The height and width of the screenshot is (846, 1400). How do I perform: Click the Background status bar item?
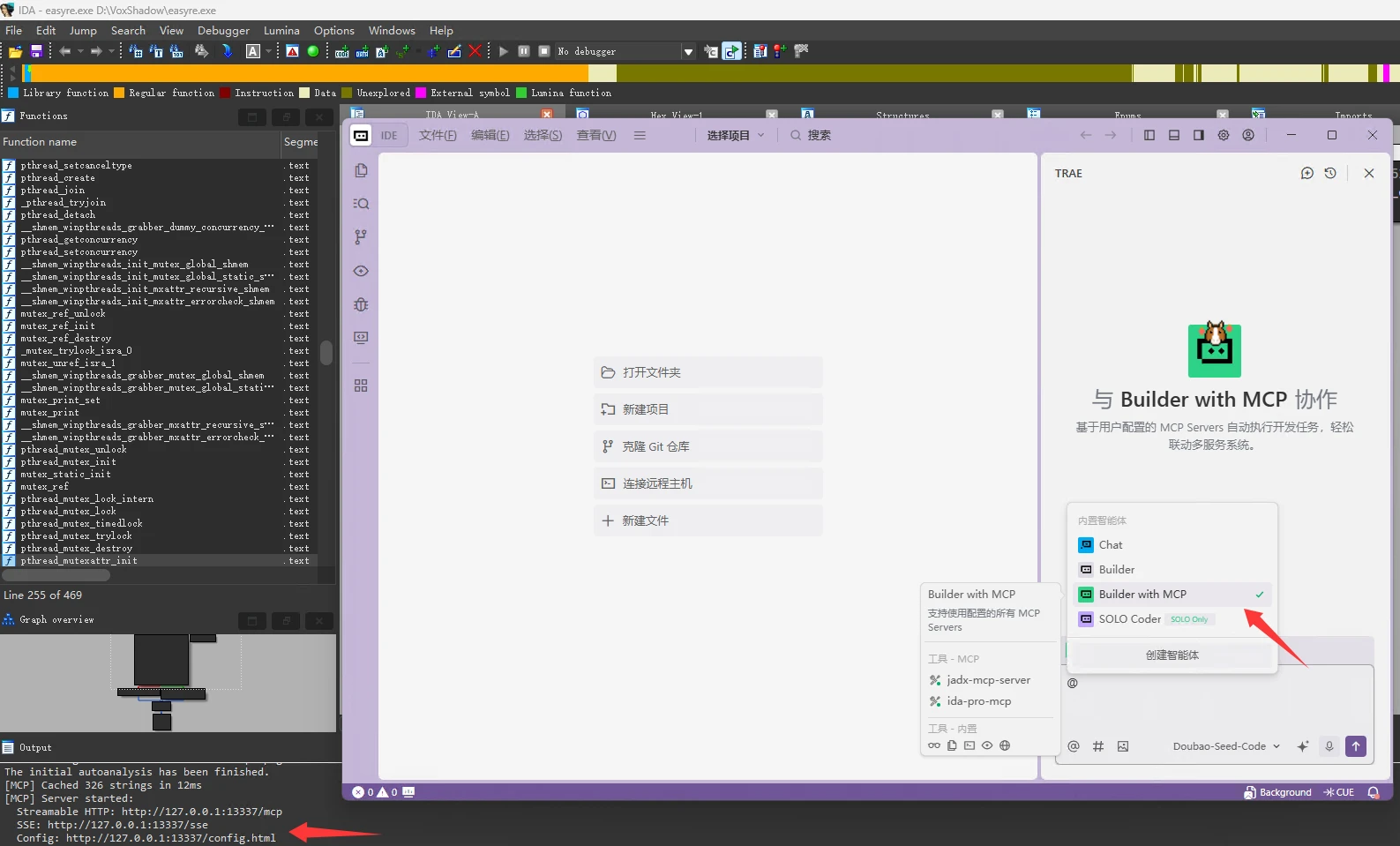point(1278,792)
